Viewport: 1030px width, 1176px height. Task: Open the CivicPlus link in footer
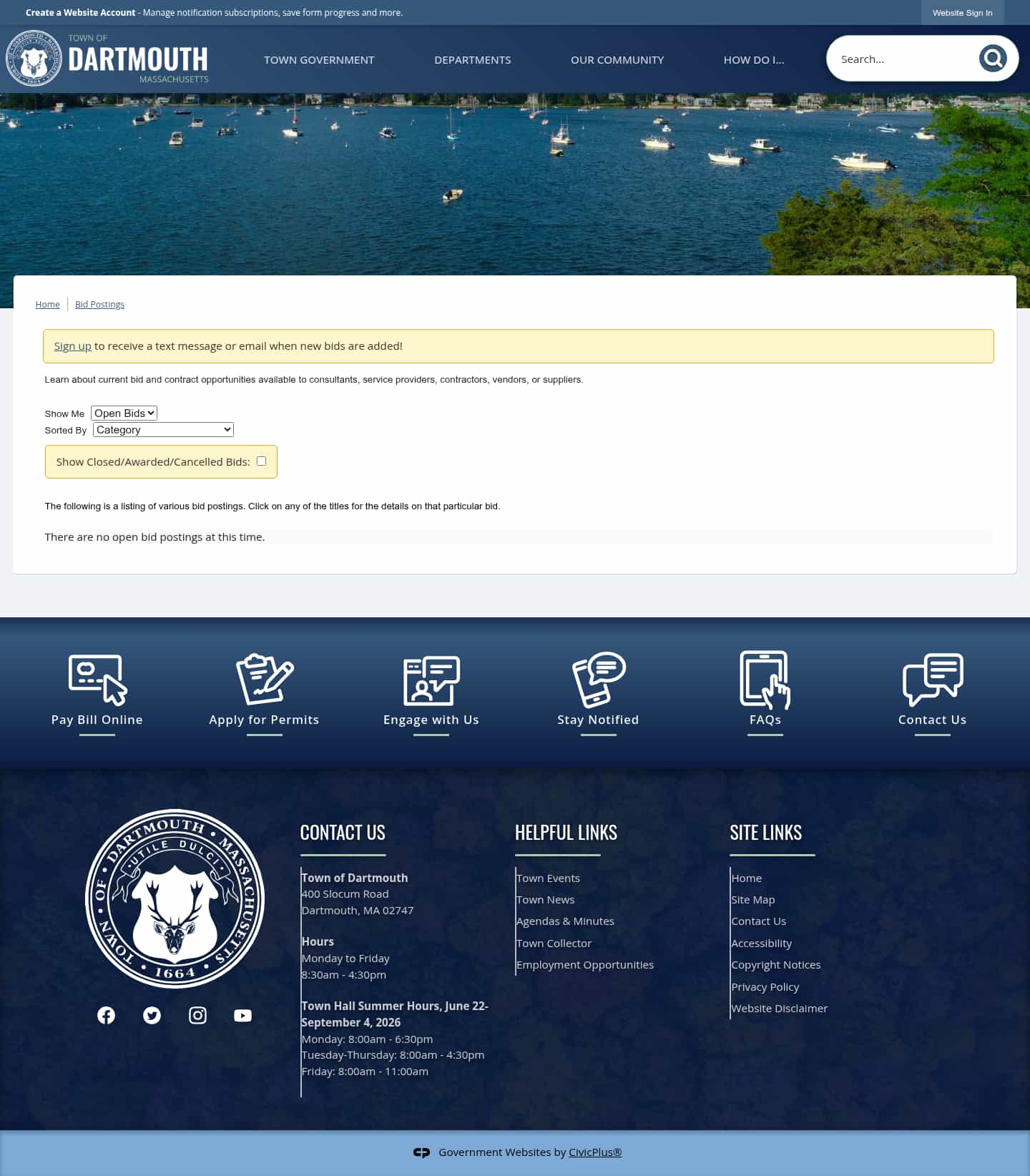coord(595,1152)
